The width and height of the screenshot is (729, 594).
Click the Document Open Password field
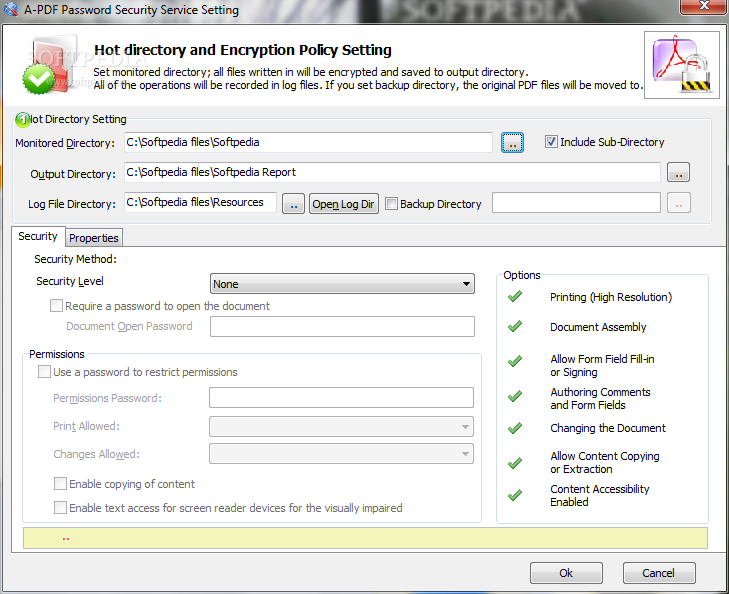(x=342, y=326)
